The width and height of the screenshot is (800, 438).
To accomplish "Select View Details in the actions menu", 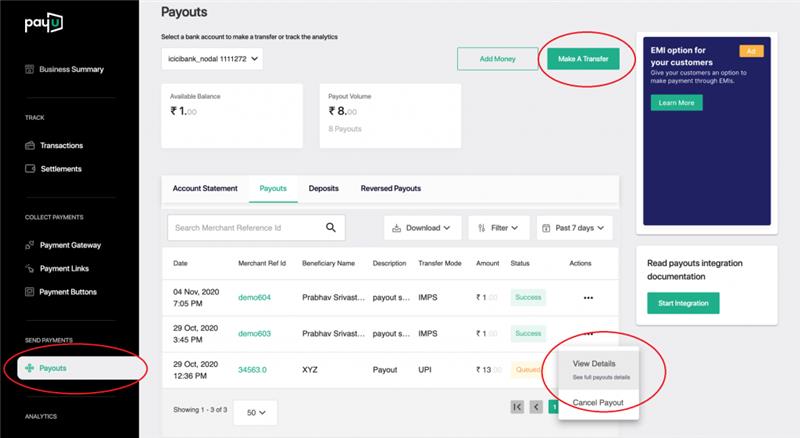I will coord(593,363).
